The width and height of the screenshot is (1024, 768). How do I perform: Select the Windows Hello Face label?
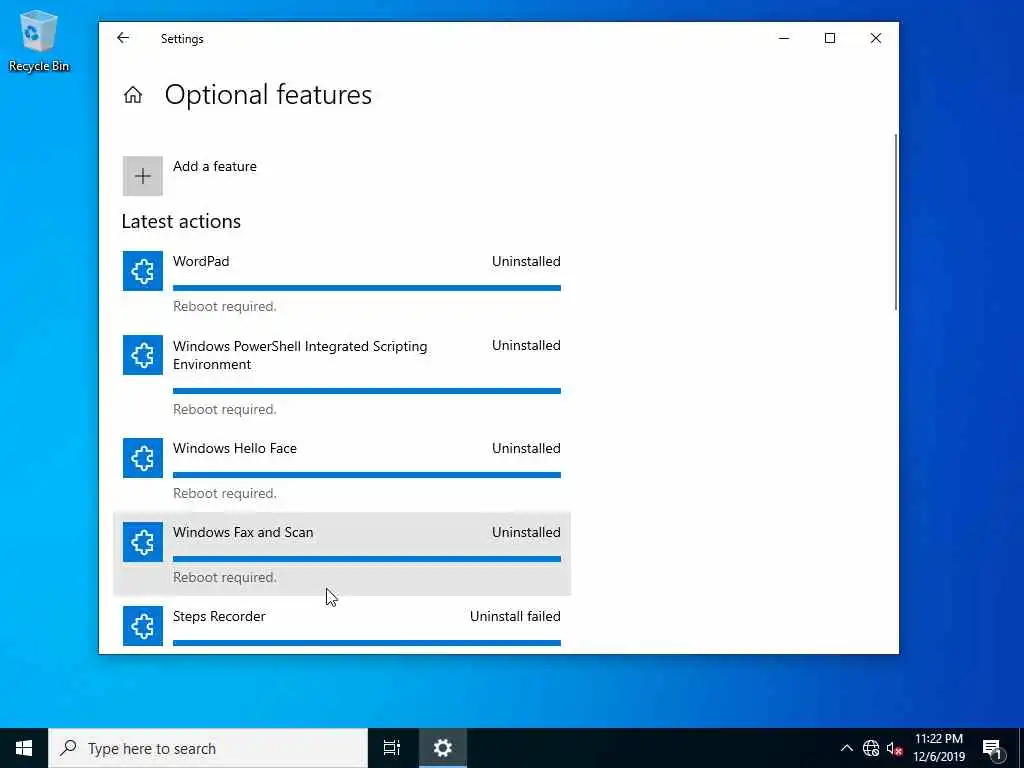[x=234, y=448]
